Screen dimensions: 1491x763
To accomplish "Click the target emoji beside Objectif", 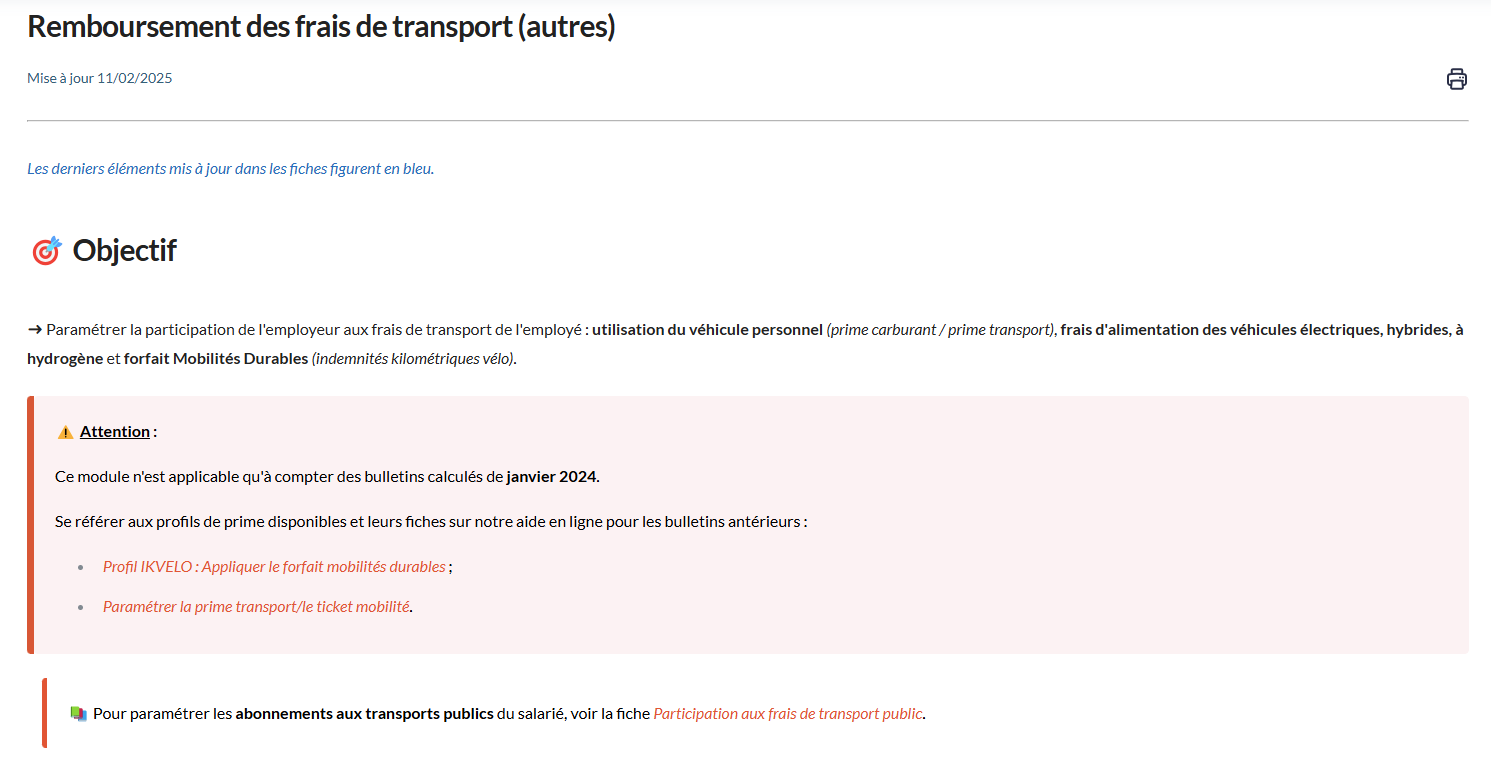I will (x=46, y=251).
